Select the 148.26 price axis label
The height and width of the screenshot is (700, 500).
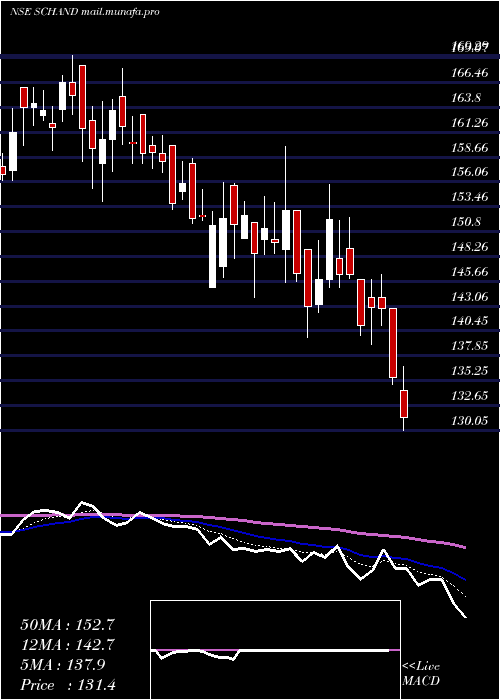470,246
